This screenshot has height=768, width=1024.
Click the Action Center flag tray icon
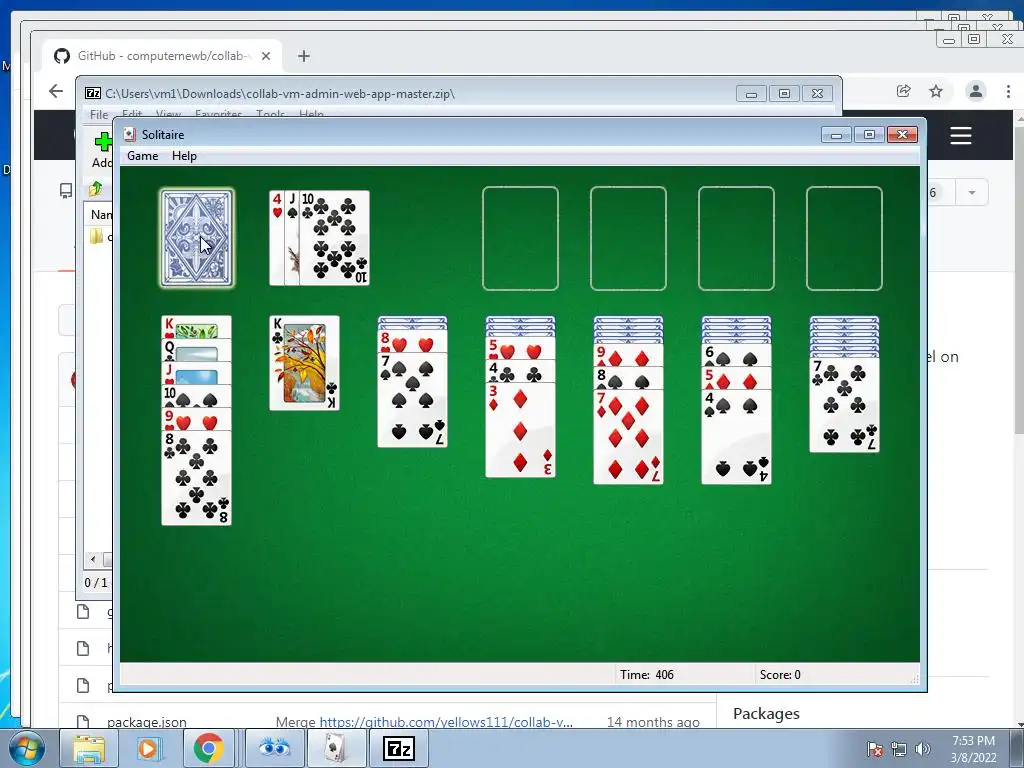[874, 749]
